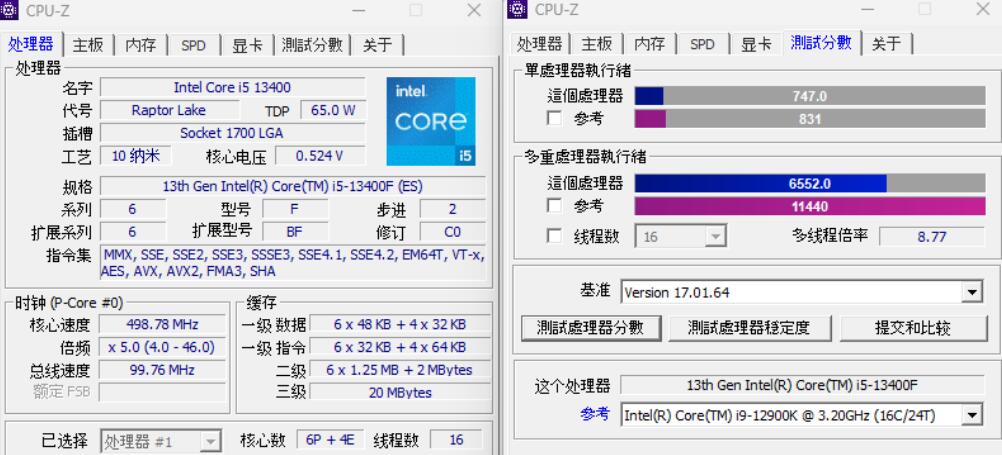Open 内存 tab in right window

pos(649,44)
